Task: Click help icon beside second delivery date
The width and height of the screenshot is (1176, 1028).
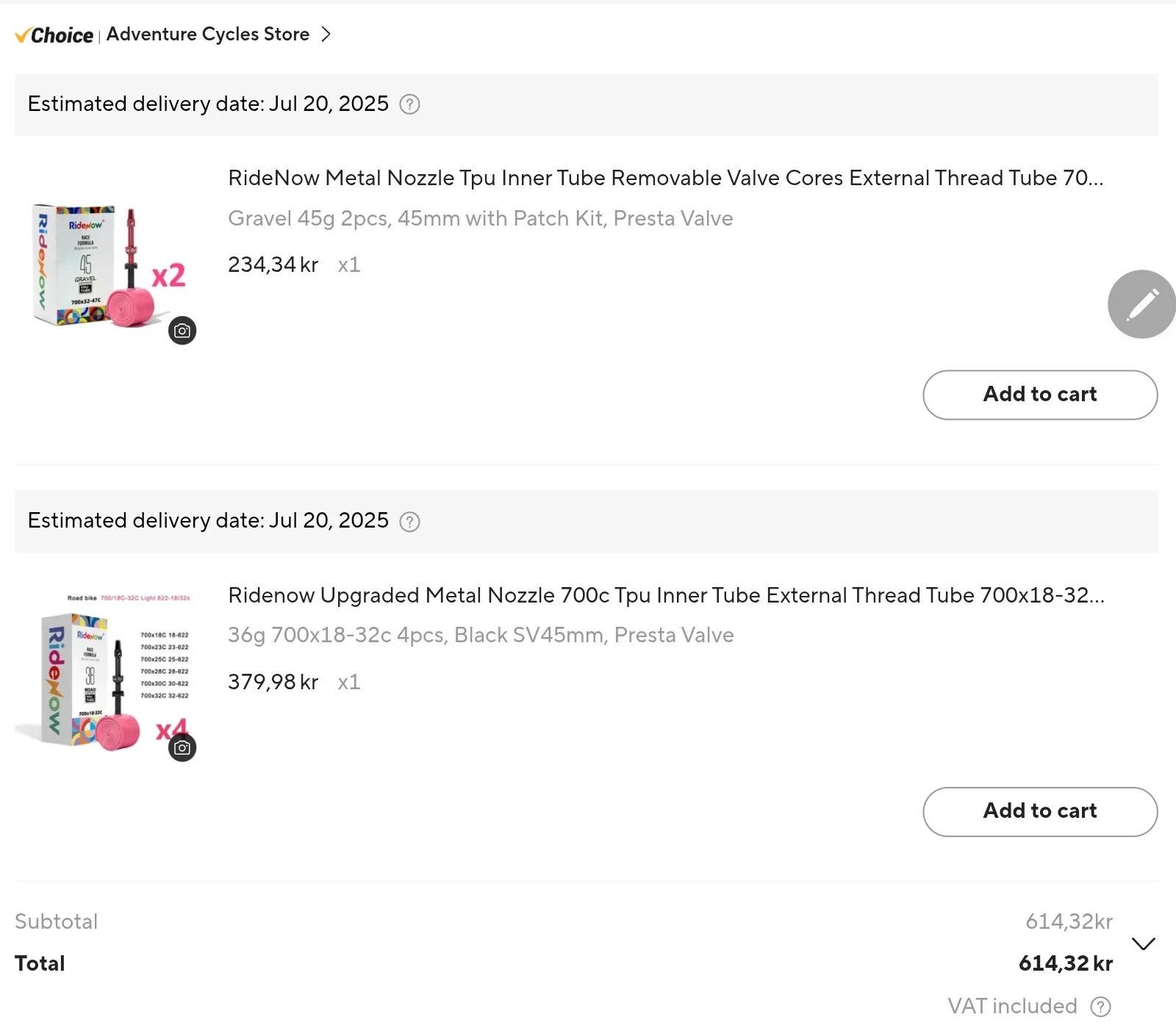Action: tap(409, 522)
